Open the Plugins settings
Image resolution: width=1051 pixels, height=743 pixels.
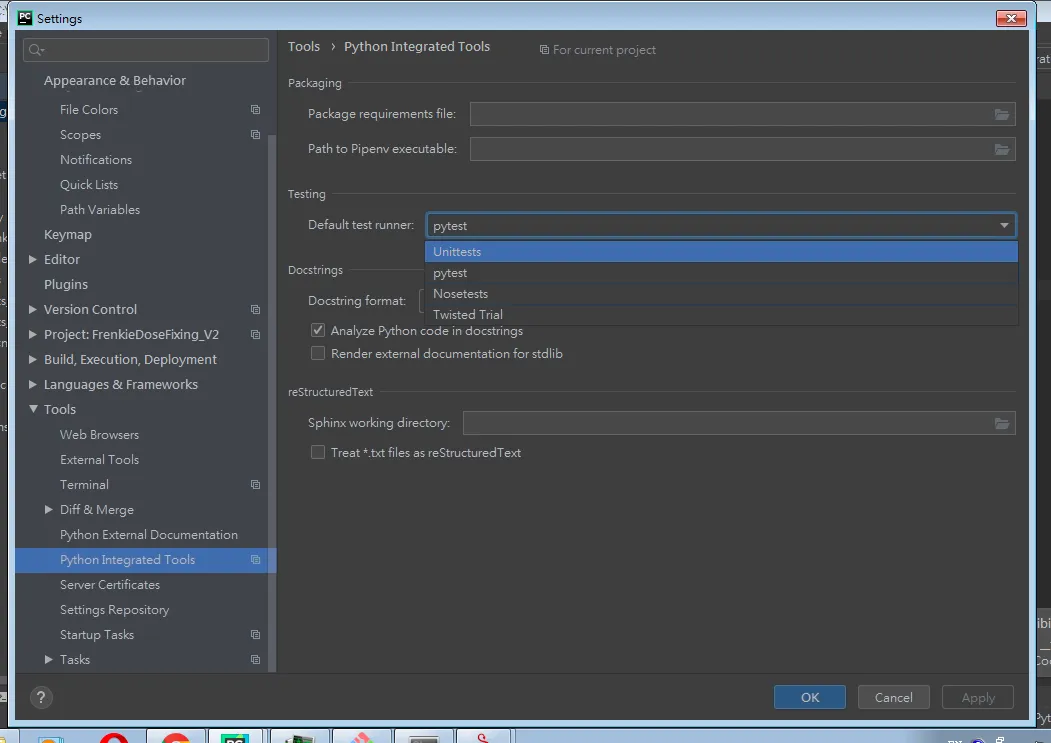66,284
